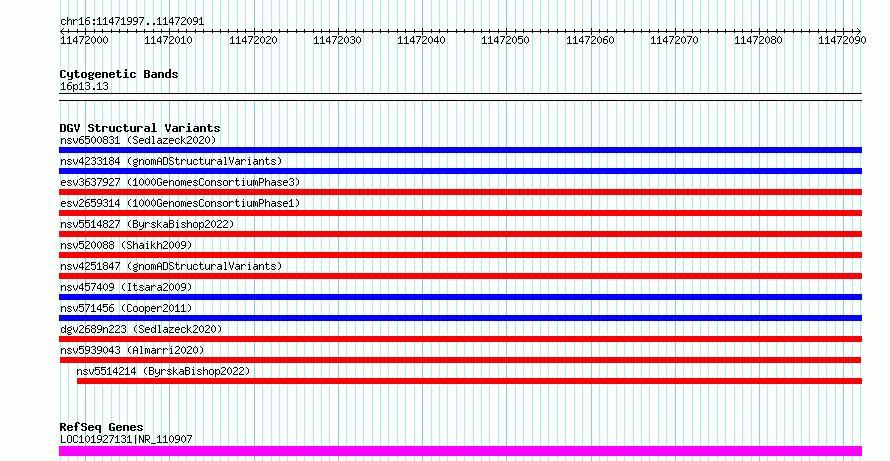Click the nsv6500831 (Sedlazeck2020) label
The height and width of the screenshot is (461, 890).
coord(138,140)
